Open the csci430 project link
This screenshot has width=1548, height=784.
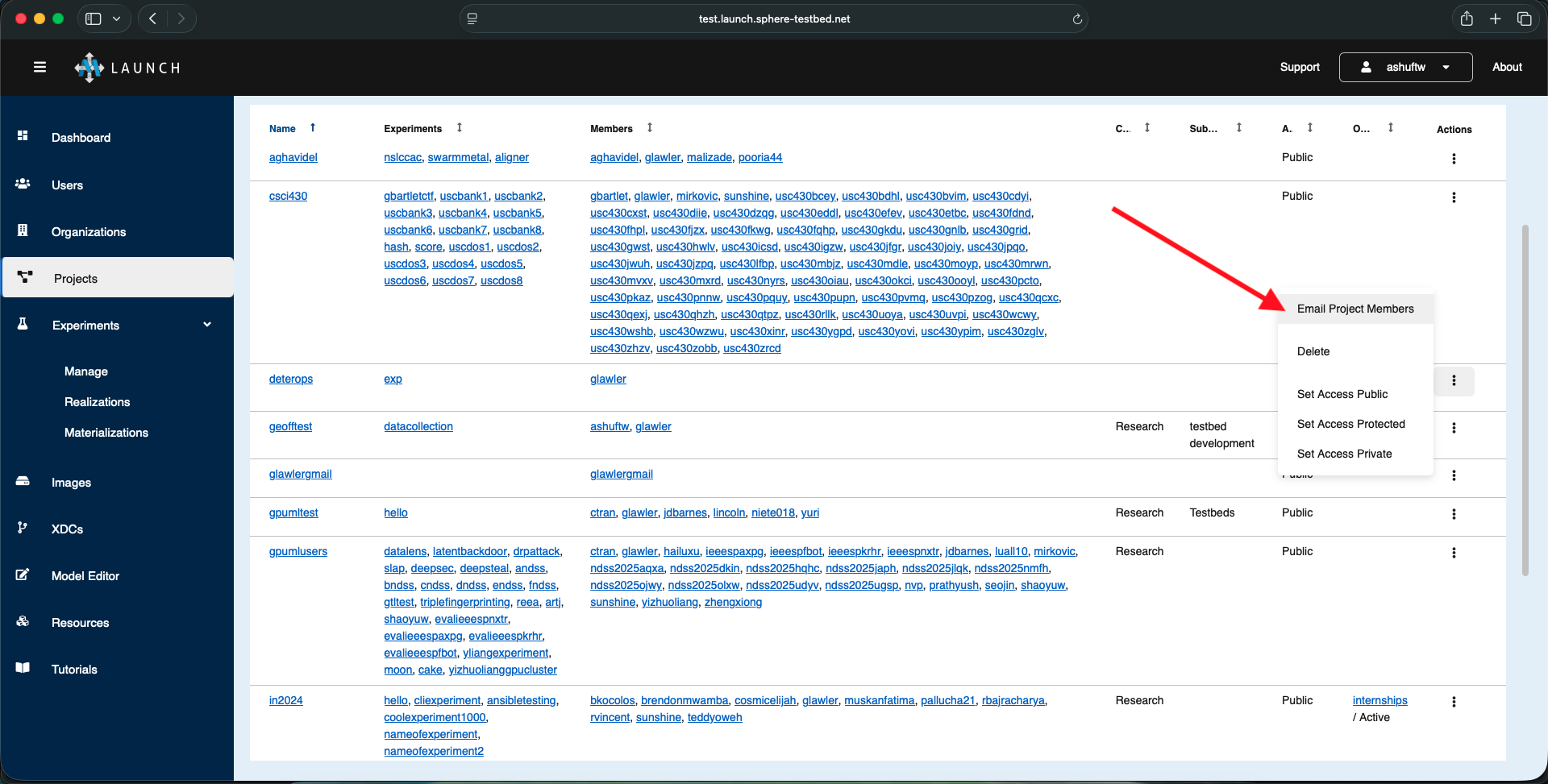[x=288, y=196]
